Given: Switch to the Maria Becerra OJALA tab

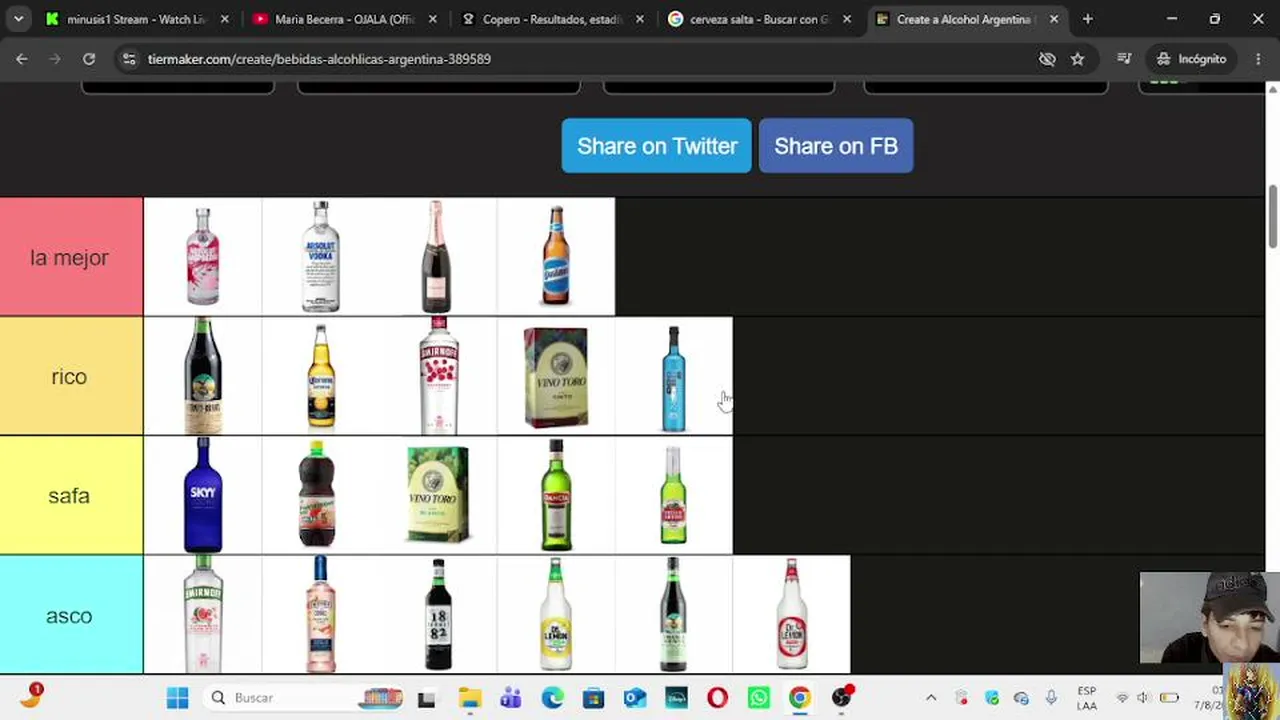Looking at the screenshot, I should tap(344, 19).
